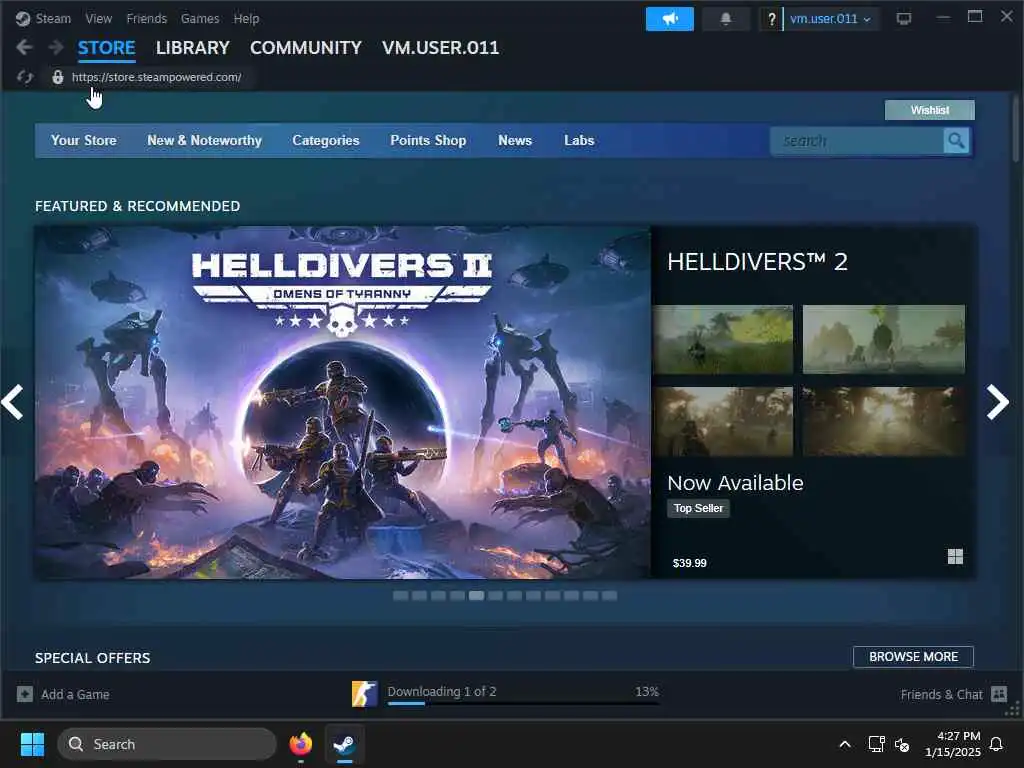Go back with the left arrow

pyautogui.click(x=24, y=47)
